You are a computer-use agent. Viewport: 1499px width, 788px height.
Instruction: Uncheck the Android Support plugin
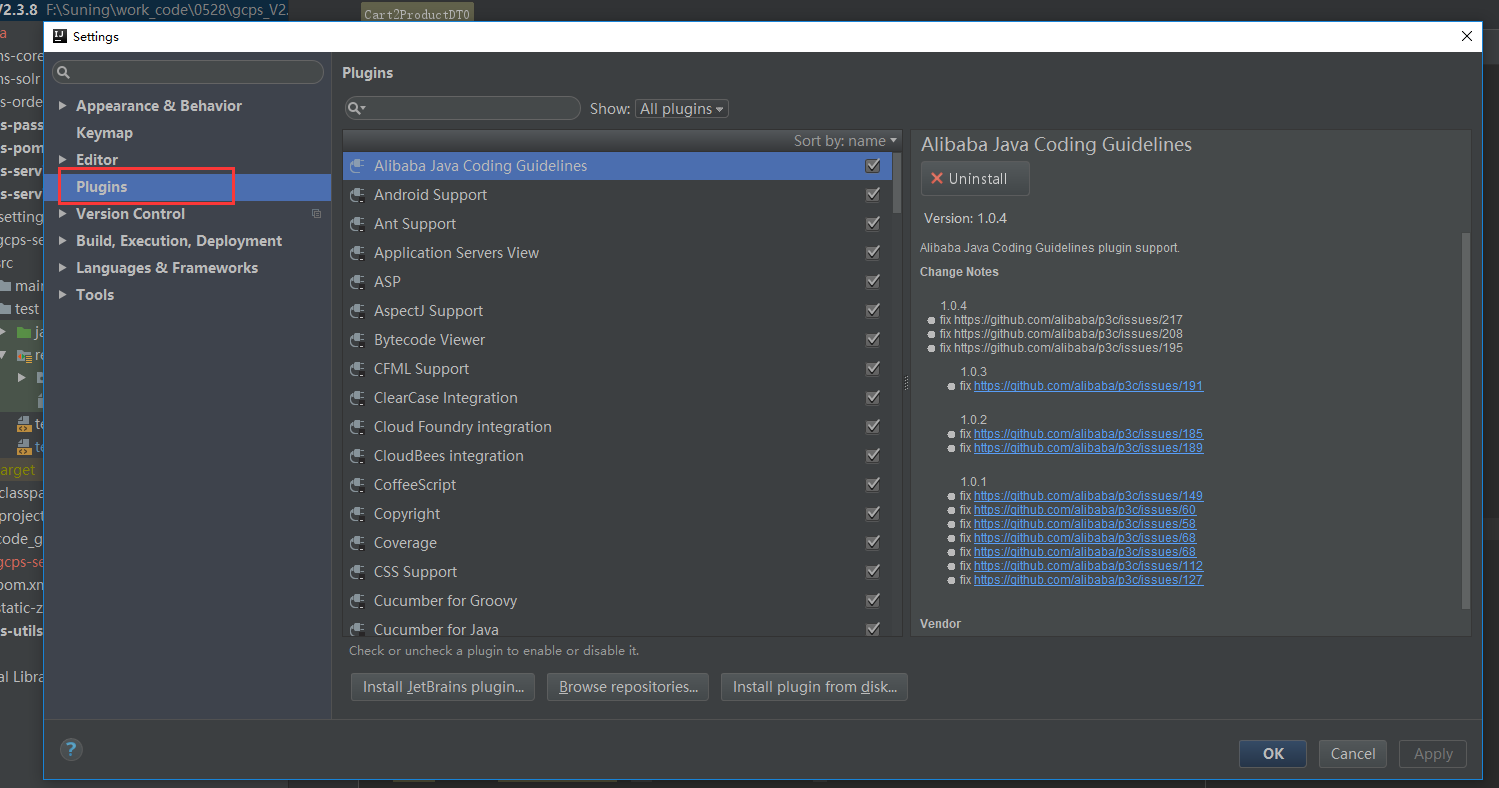click(873, 195)
